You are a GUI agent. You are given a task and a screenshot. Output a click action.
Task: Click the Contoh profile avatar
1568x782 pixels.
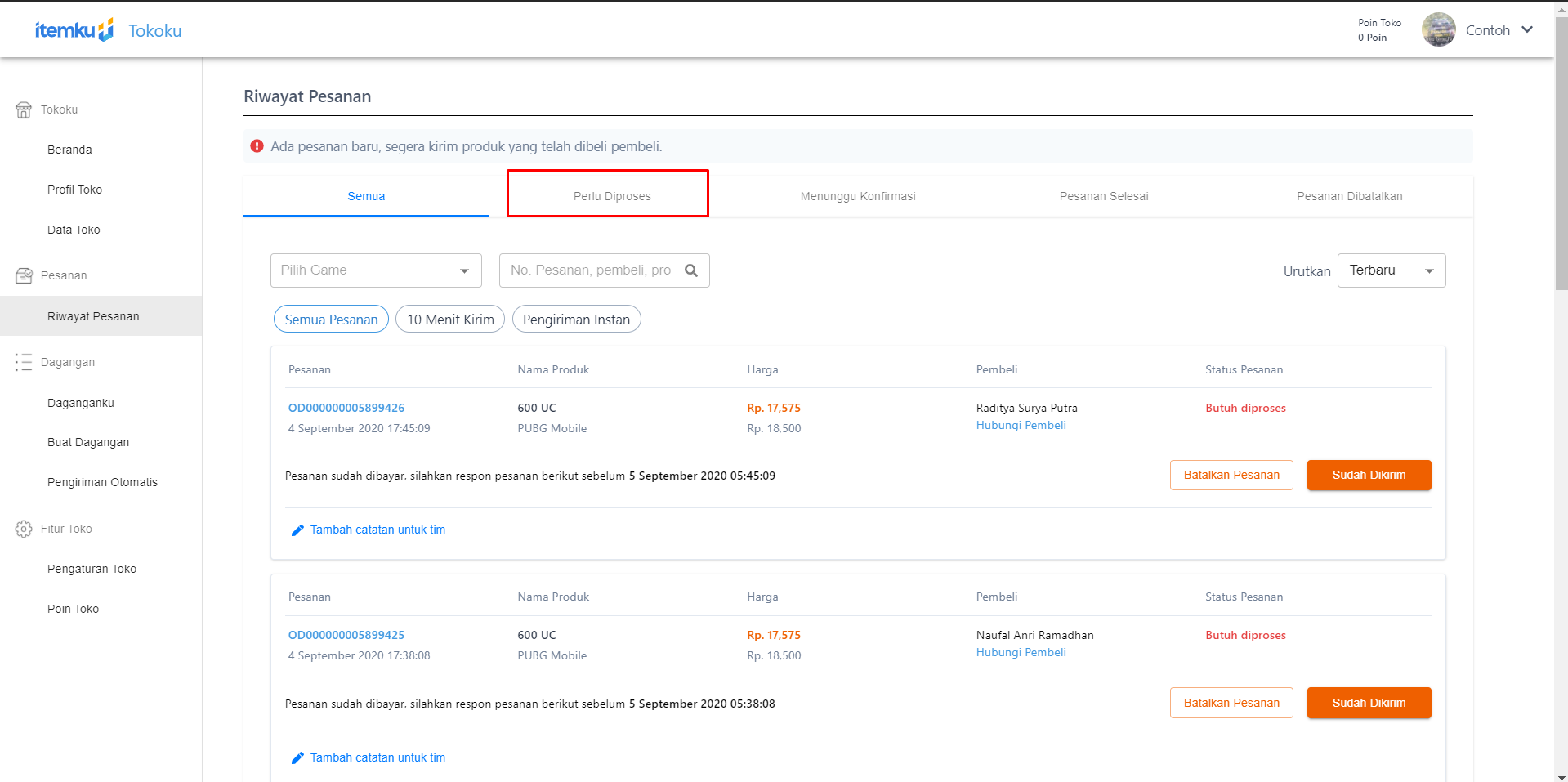tap(1438, 30)
